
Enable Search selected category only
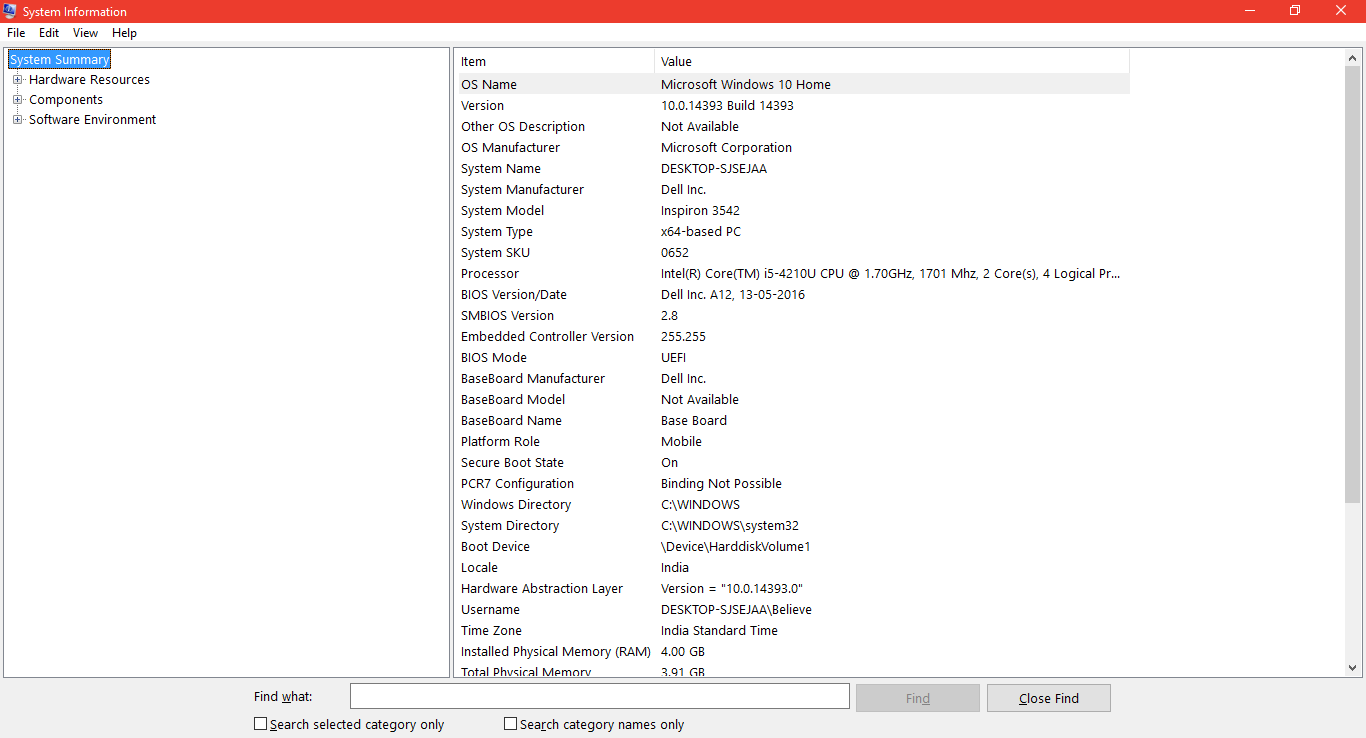(260, 723)
